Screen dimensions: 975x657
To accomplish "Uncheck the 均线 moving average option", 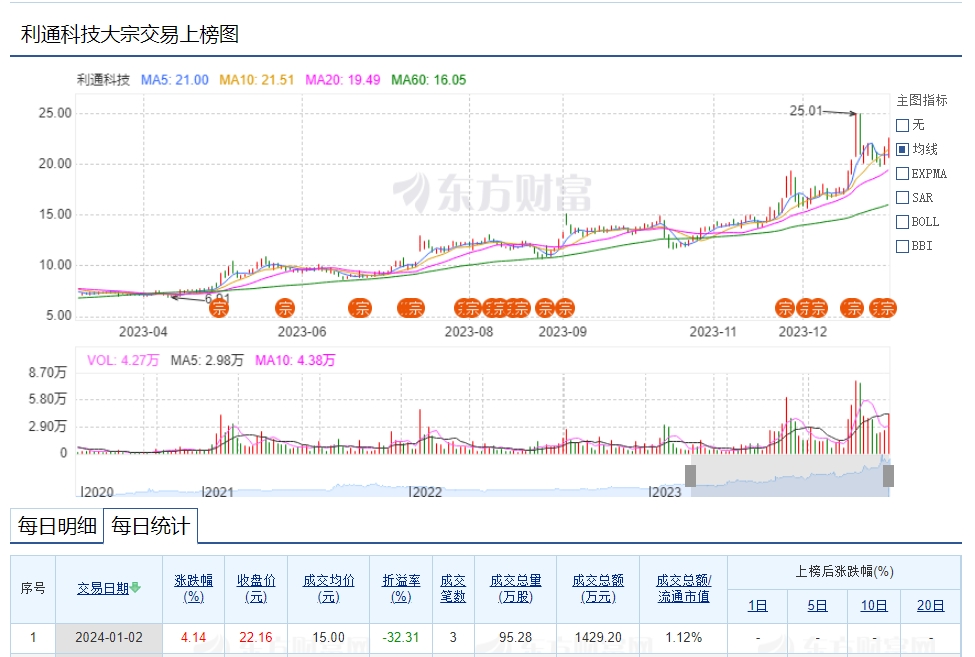I will (902, 150).
